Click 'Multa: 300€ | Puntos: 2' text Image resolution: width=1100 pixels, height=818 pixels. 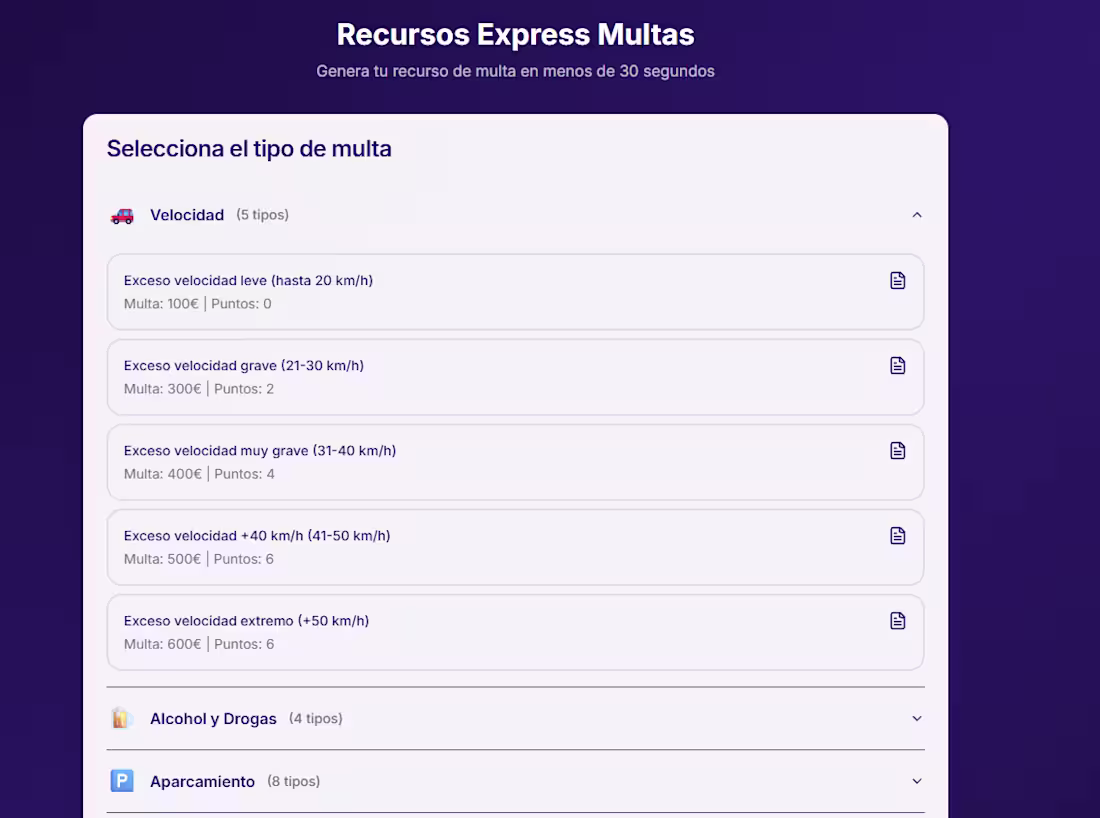(x=199, y=389)
